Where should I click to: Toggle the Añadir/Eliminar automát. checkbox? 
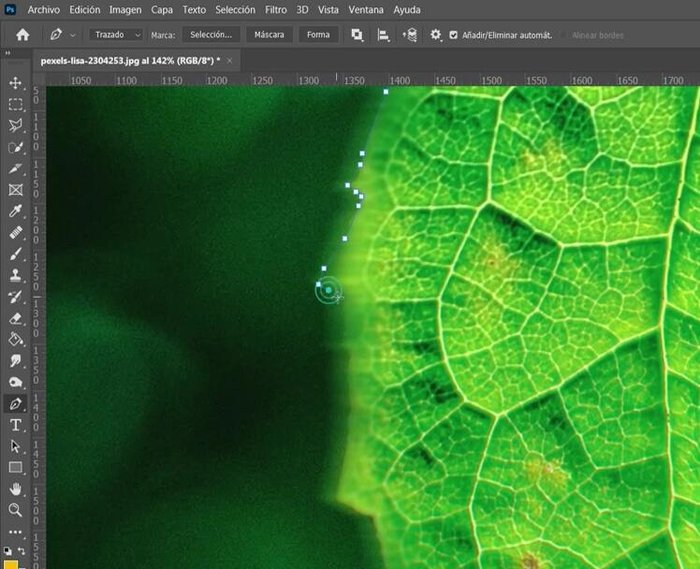453,35
